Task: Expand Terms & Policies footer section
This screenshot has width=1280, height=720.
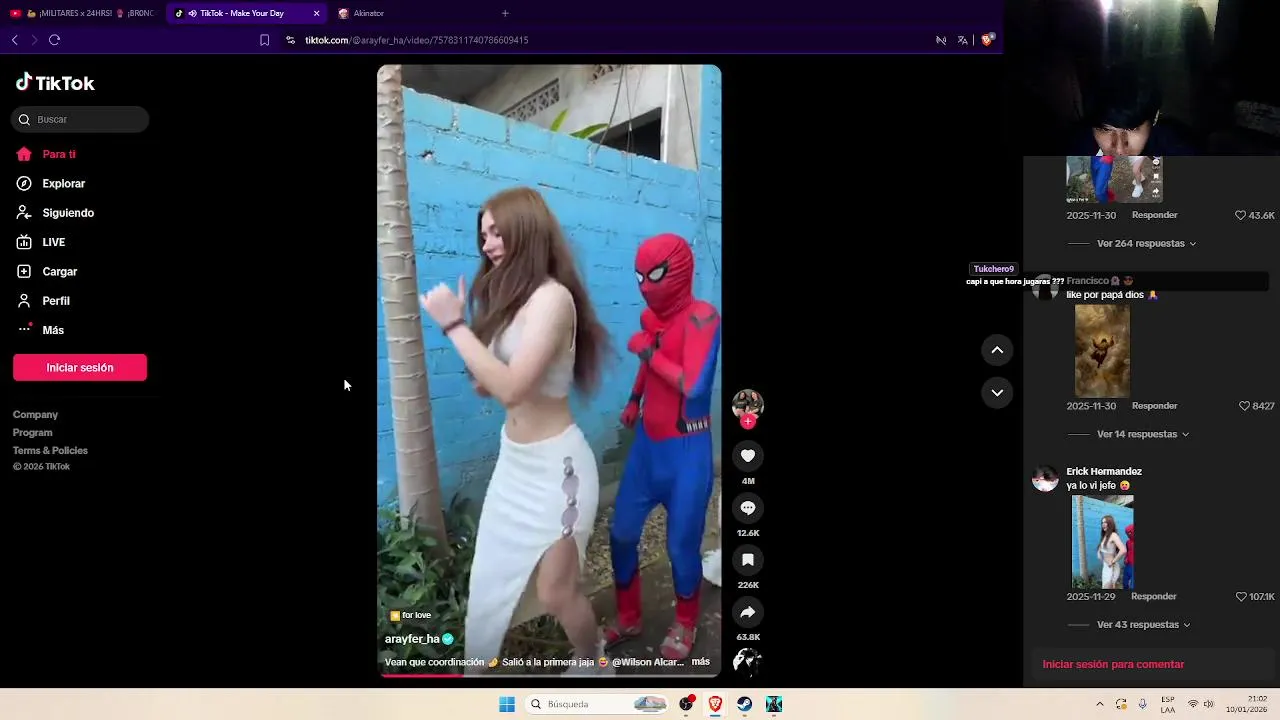Action: pyautogui.click(x=50, y=450)
